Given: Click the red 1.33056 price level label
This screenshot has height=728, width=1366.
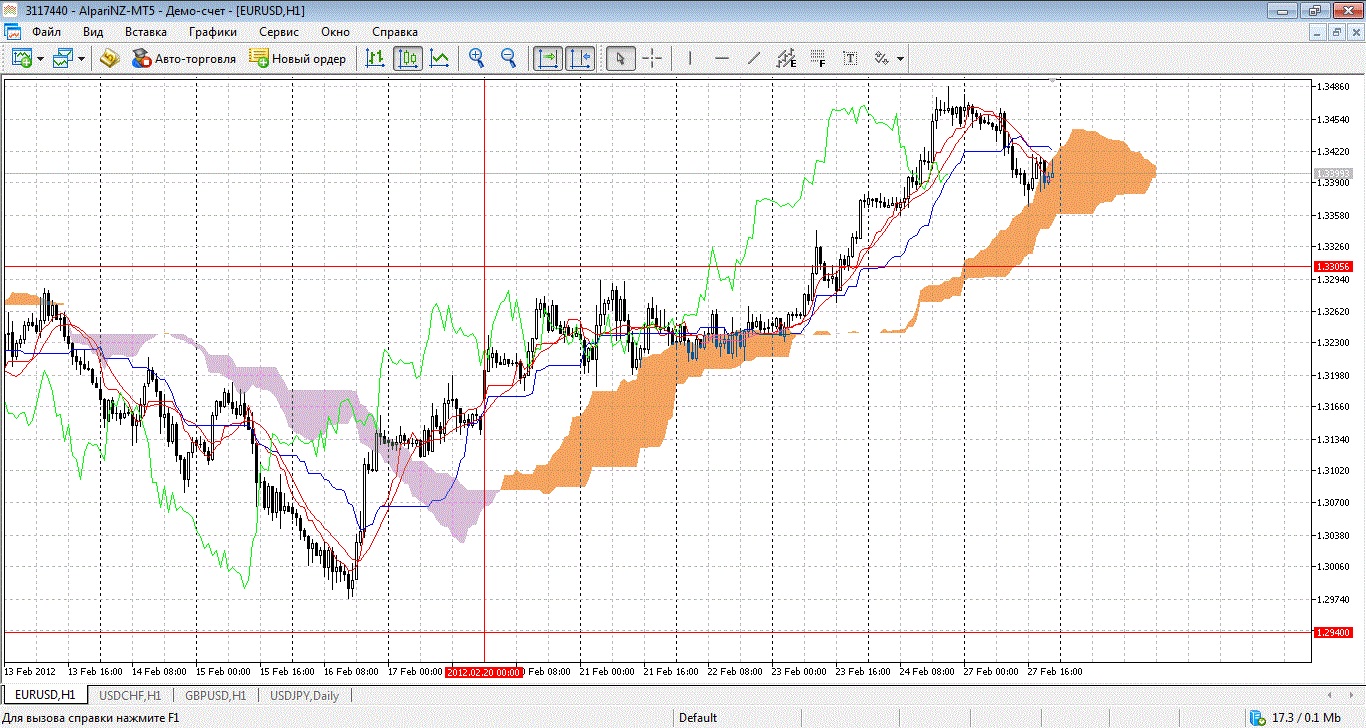Looking at the screenshot, I should [1331, 267].
